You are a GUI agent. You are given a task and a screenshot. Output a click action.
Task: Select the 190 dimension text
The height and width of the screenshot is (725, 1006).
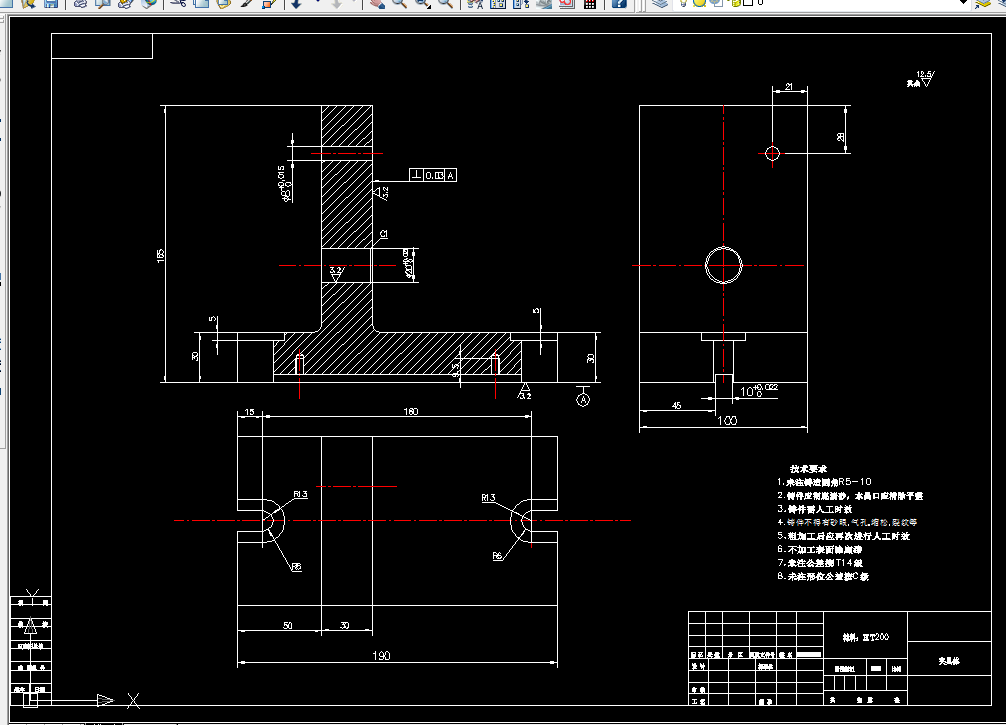click(381, 655)
